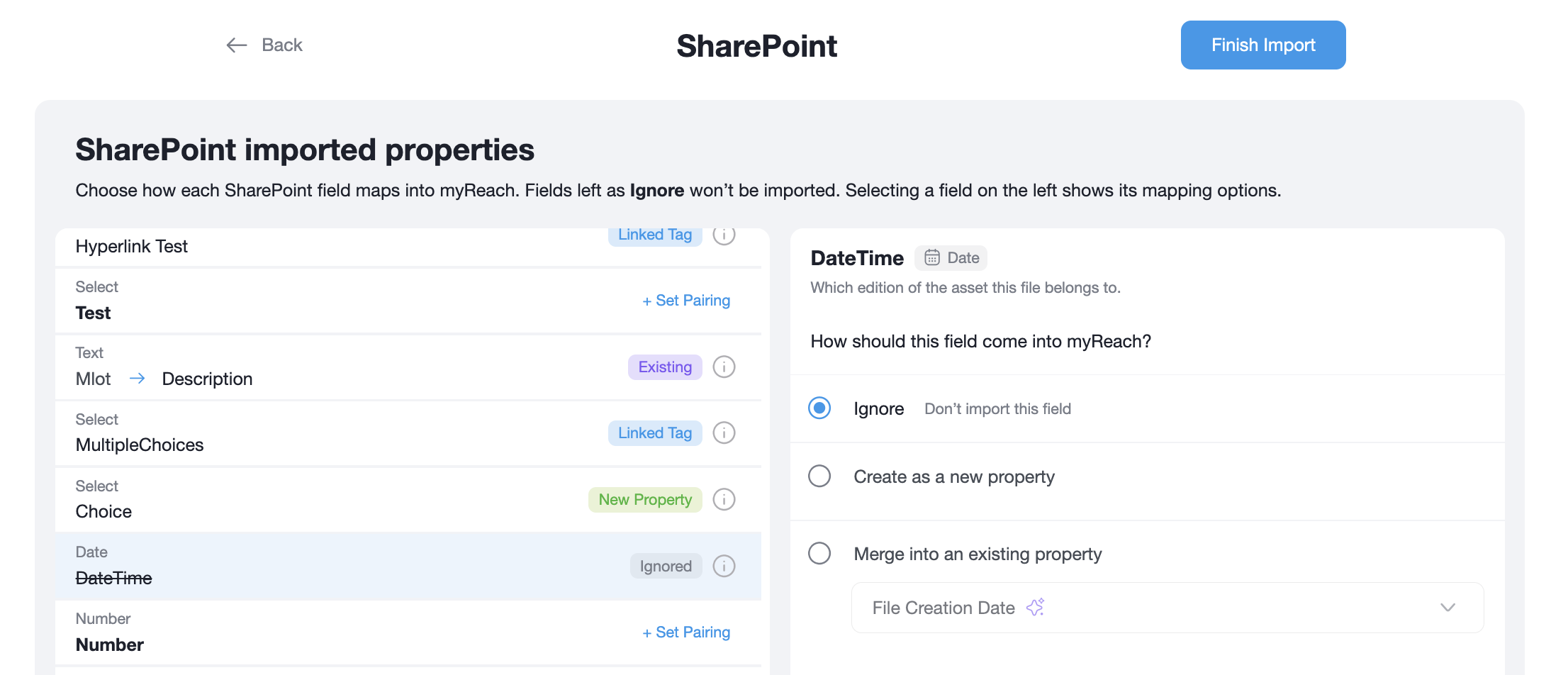
Task: Click the Date type badge
Action: pos(951,258)
